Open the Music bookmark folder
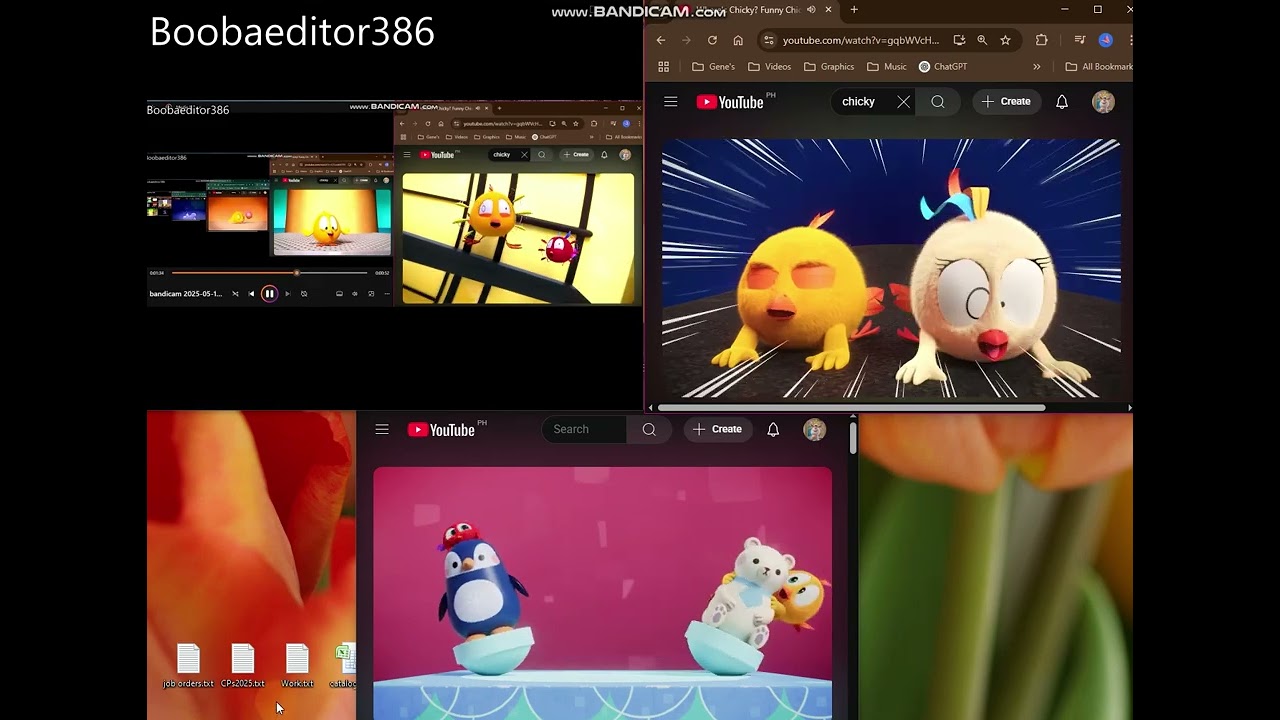The width and height of the screenshot is (1280, 720). pos(887,67)
